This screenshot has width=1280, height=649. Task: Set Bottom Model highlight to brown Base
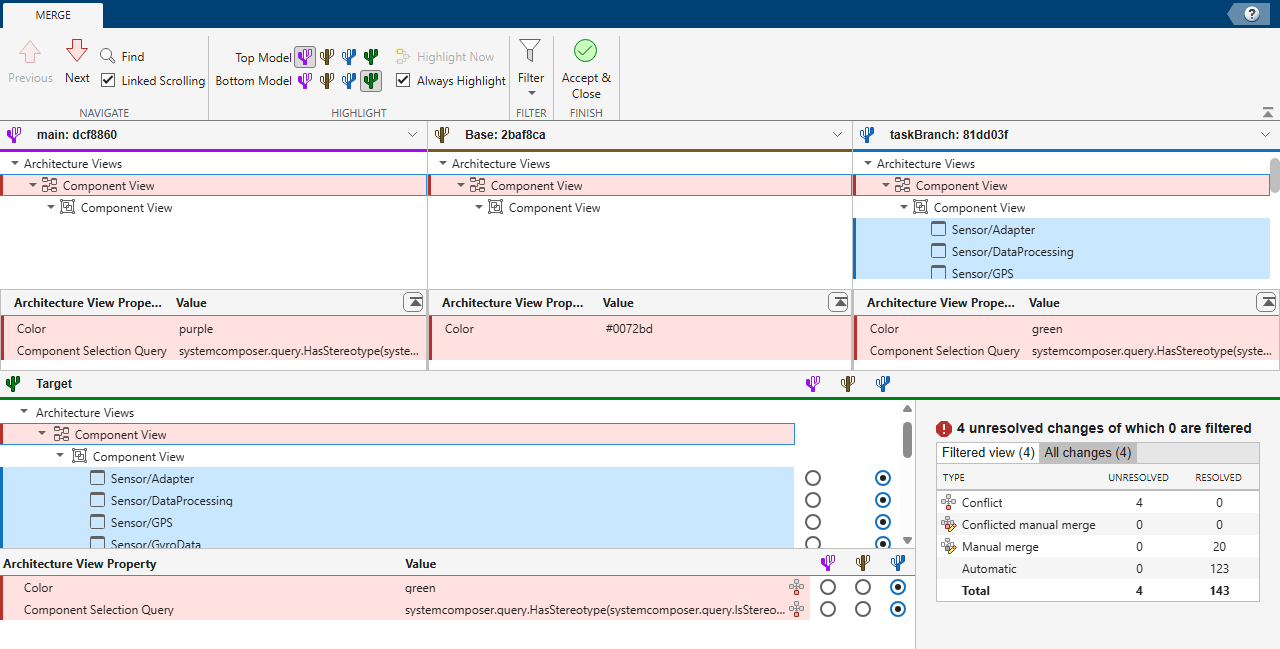(x=327, y=81)
